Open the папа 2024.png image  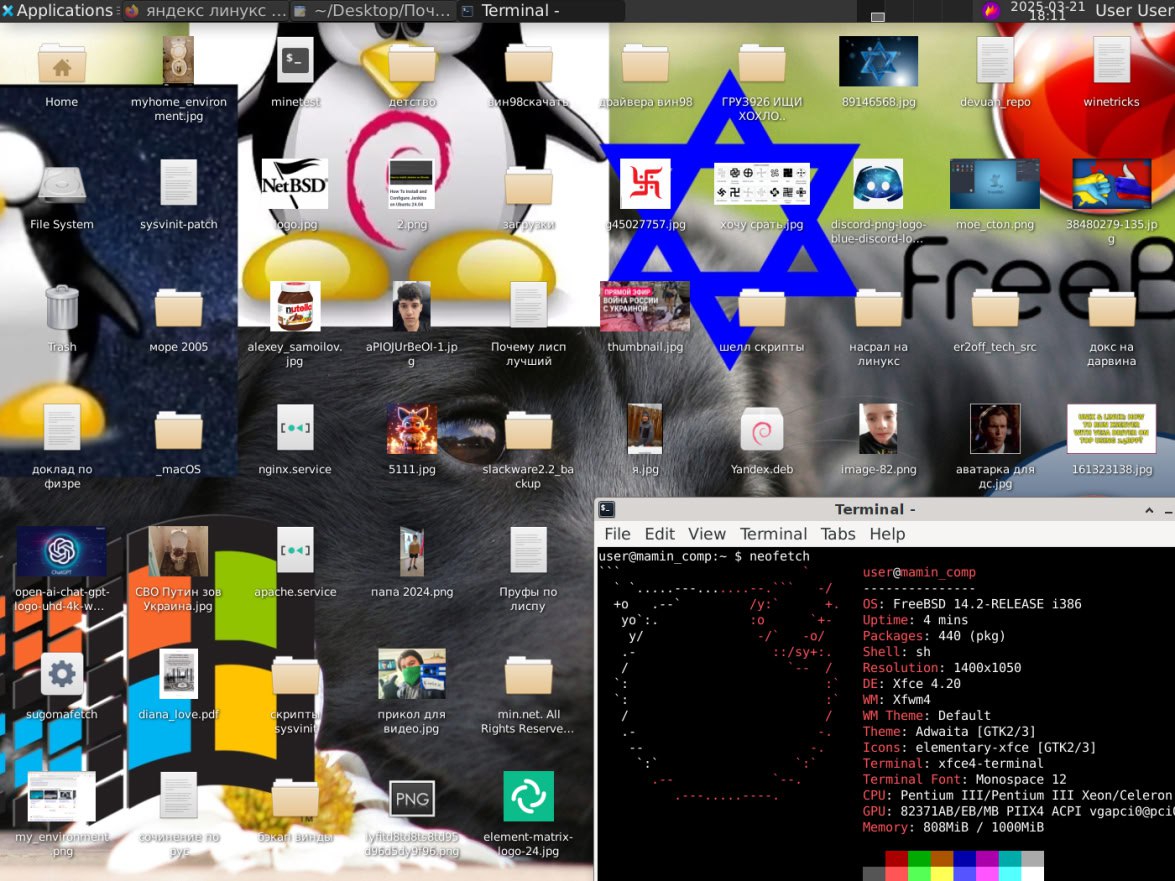tap(411, 551)
